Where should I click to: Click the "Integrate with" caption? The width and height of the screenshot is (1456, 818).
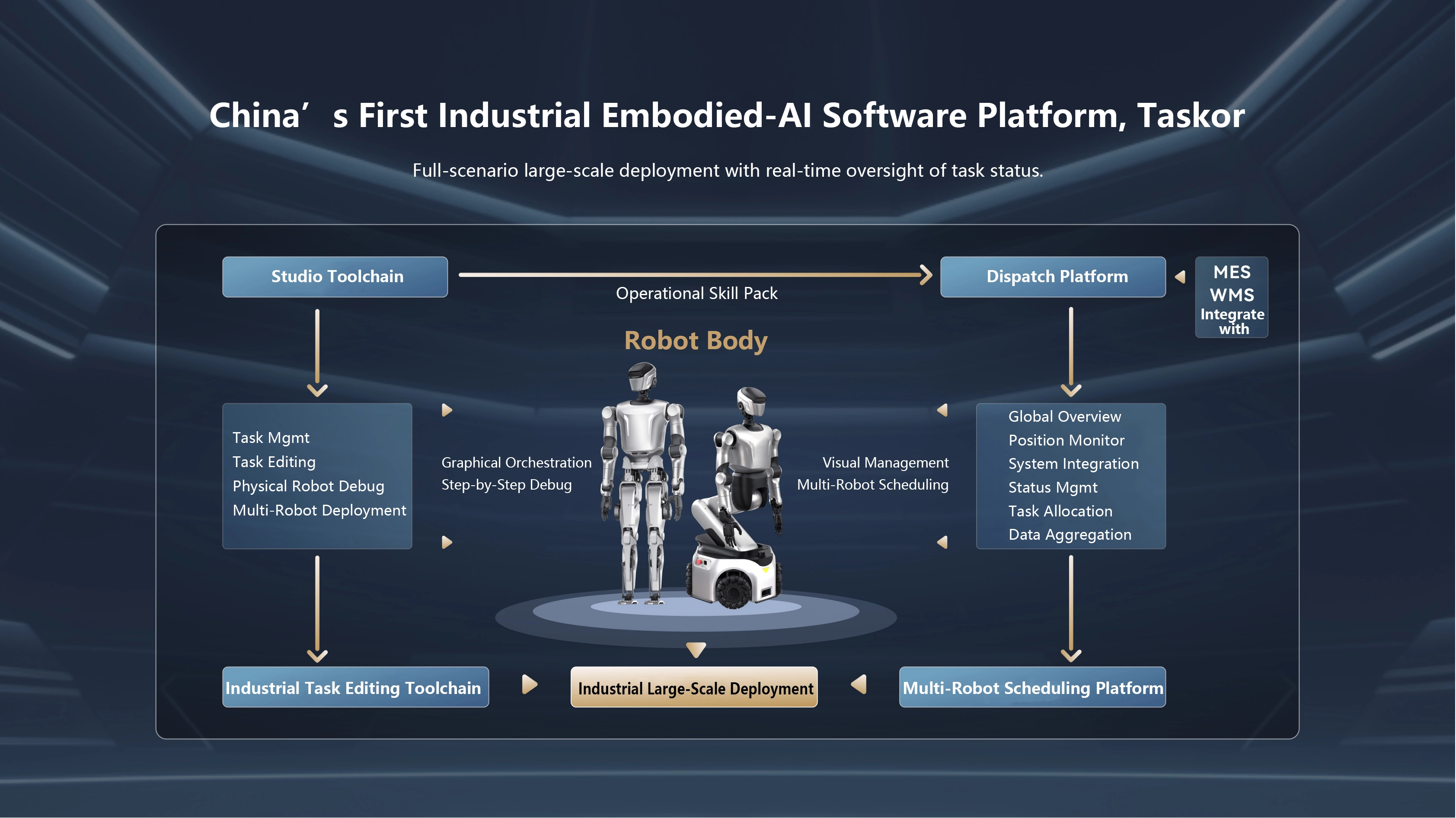[x=1233, y=321]
